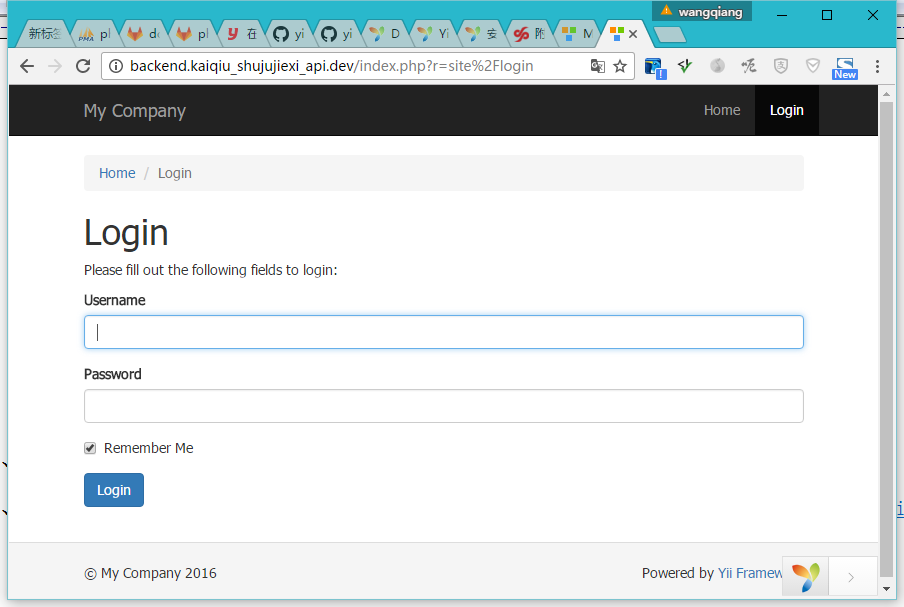Click the Login breadcrumb text
The image size is (904, 607).
point(175,173)
